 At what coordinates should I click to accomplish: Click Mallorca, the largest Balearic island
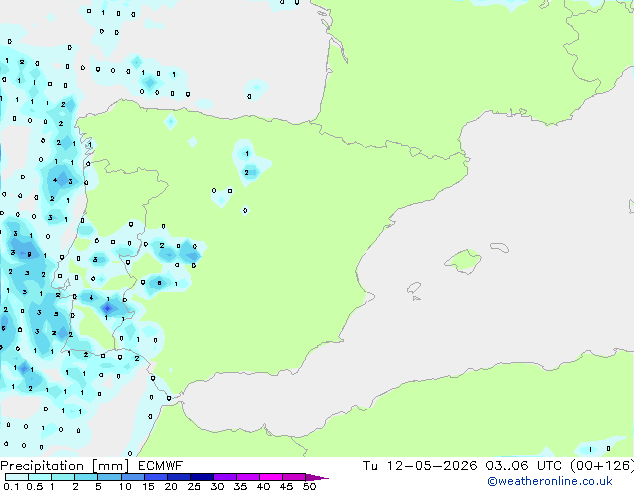click(x=463, y=261)
